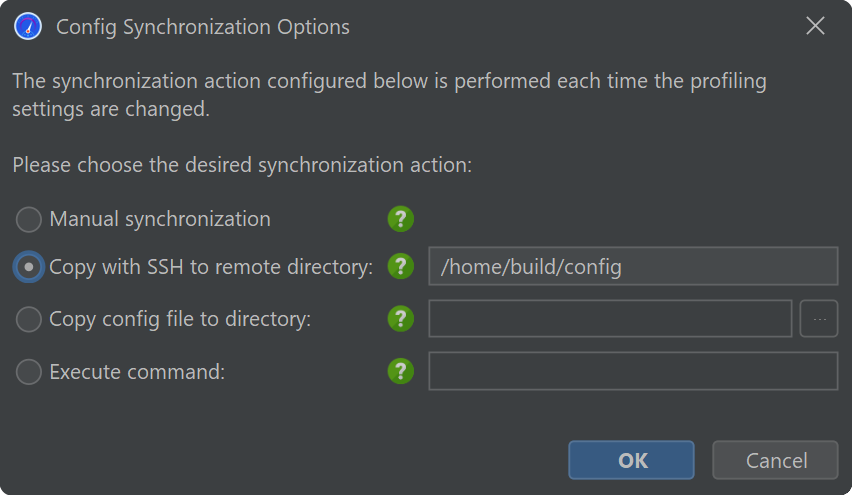Browse for directory with the ellipsis button
The image size is (852, 495).
tap(819, 318)
